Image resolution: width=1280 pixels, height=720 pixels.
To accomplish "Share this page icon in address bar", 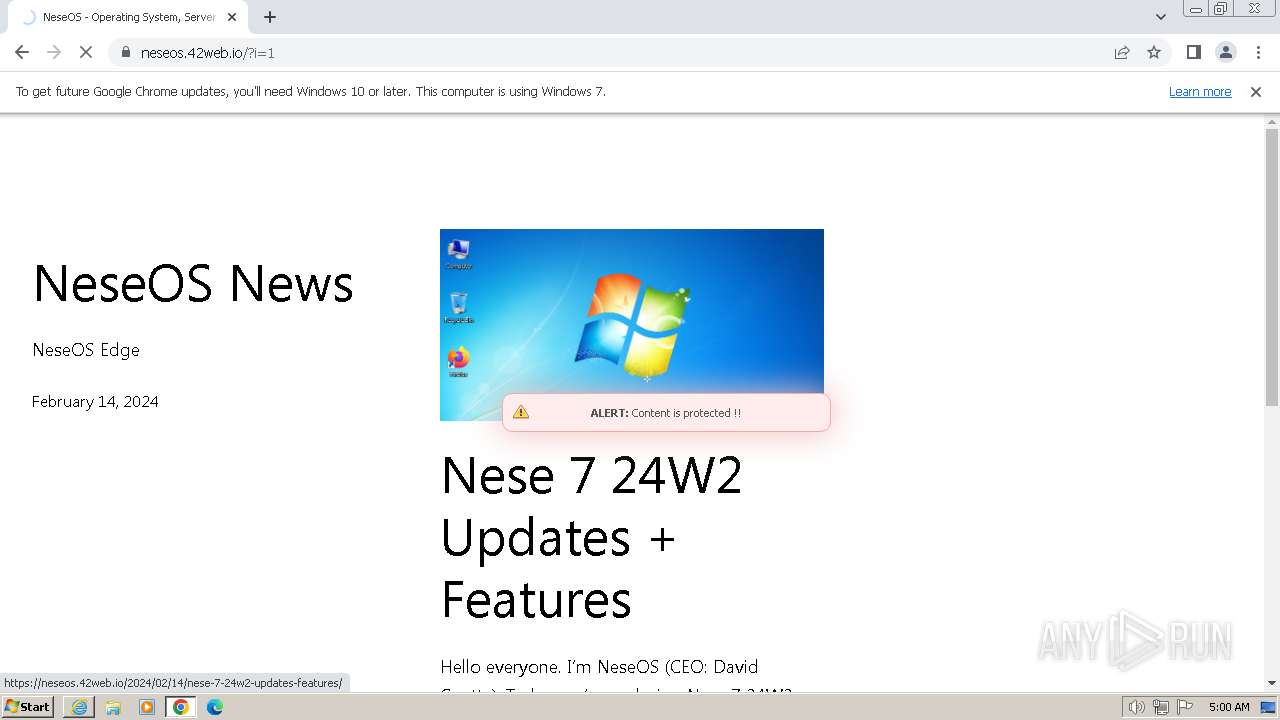I will click(1122, 52).
